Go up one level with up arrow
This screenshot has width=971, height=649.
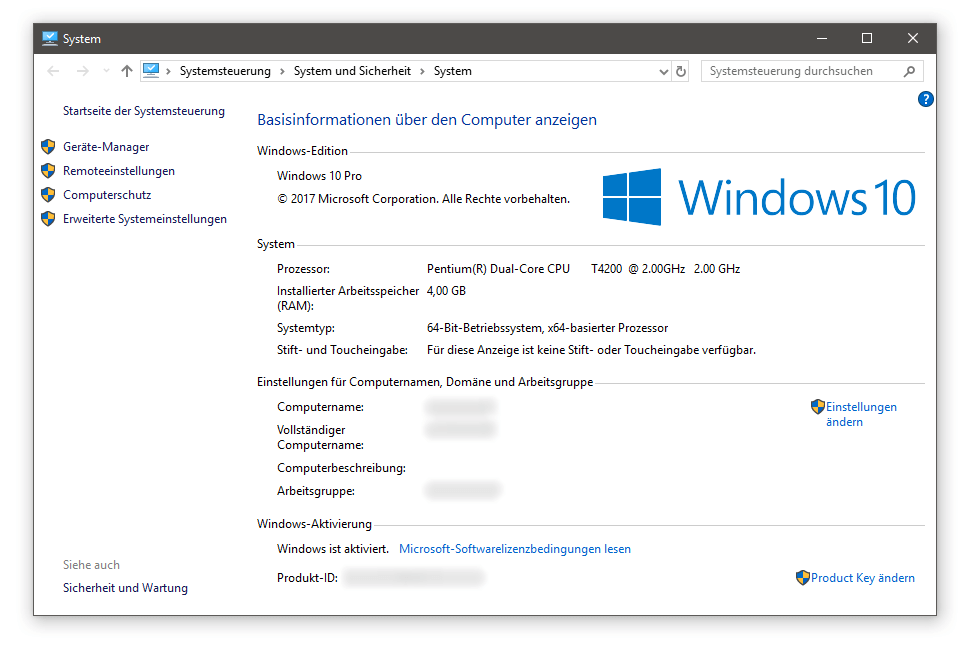pos(126,71)
